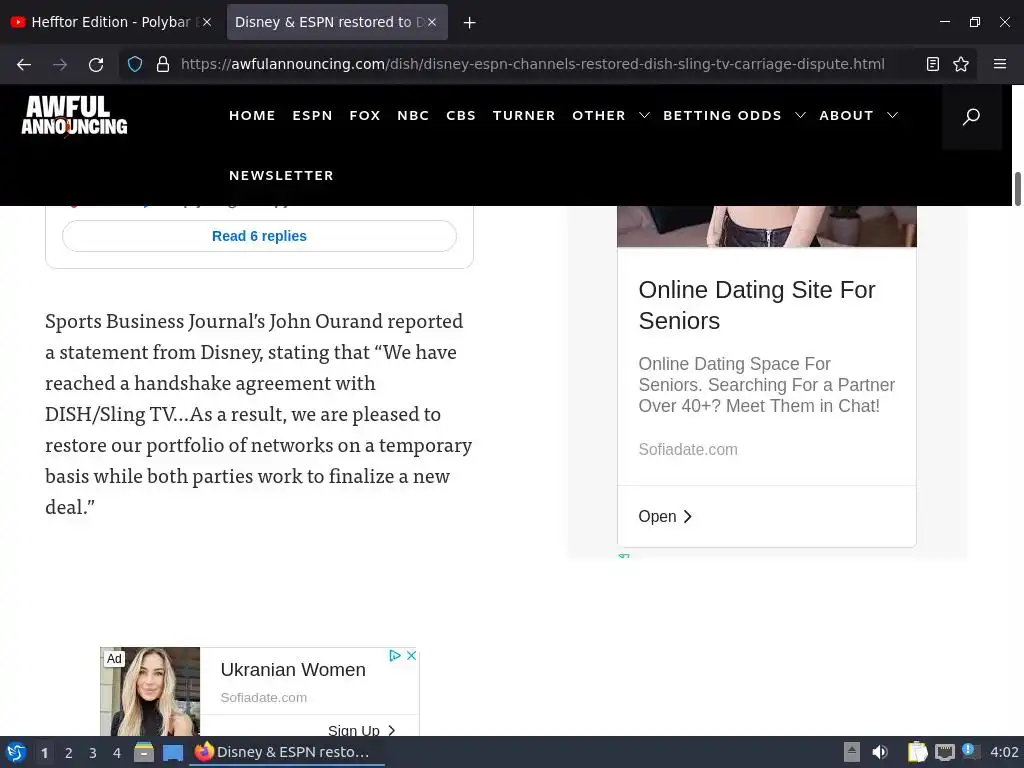Screen dimensions: 1024x768
Task: Open the OTHER menu item
Action: click(599, 116)
